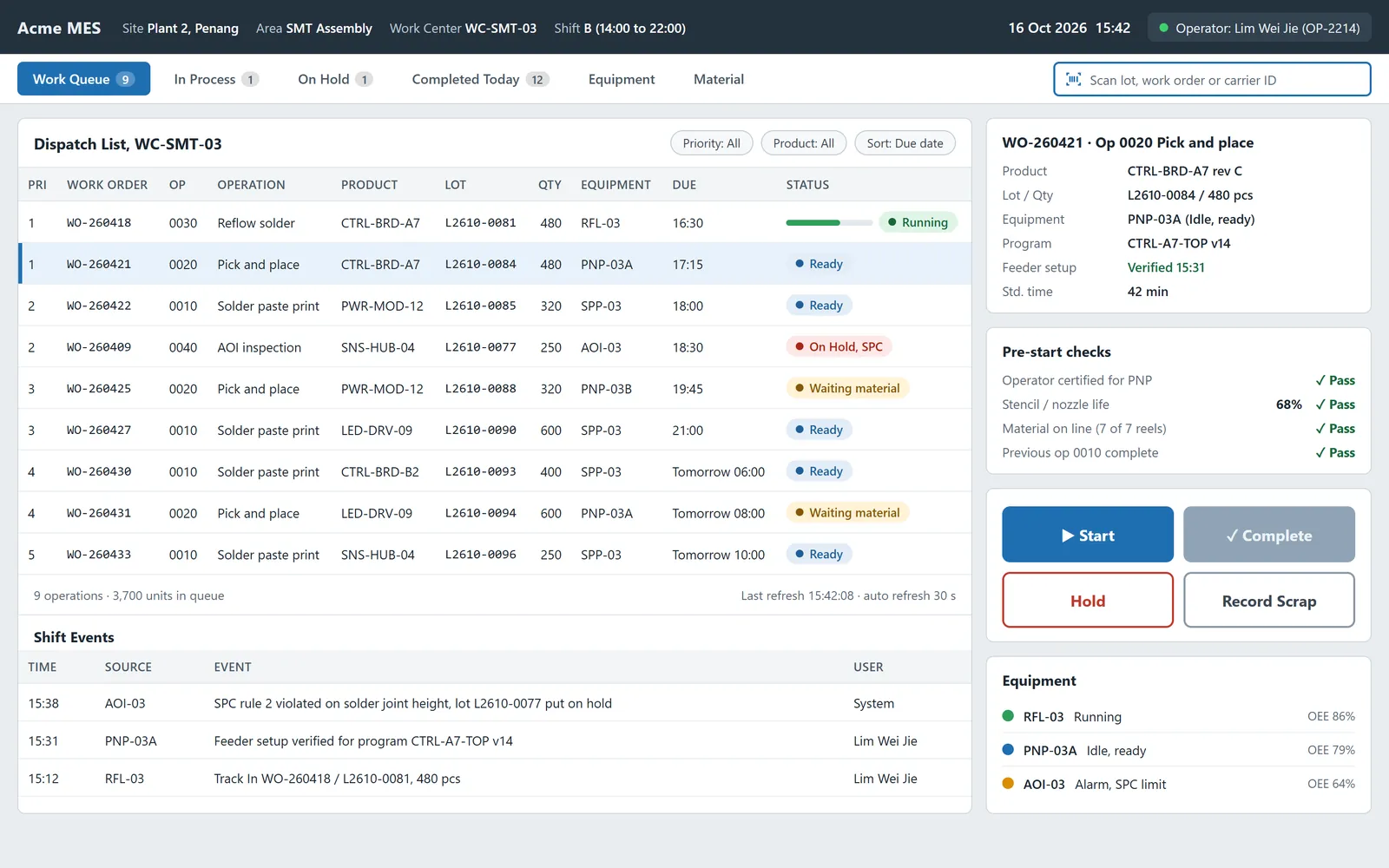Click the Verified 15:31 feeder setup value
1389x868 pixels.
coord(1166,267)
